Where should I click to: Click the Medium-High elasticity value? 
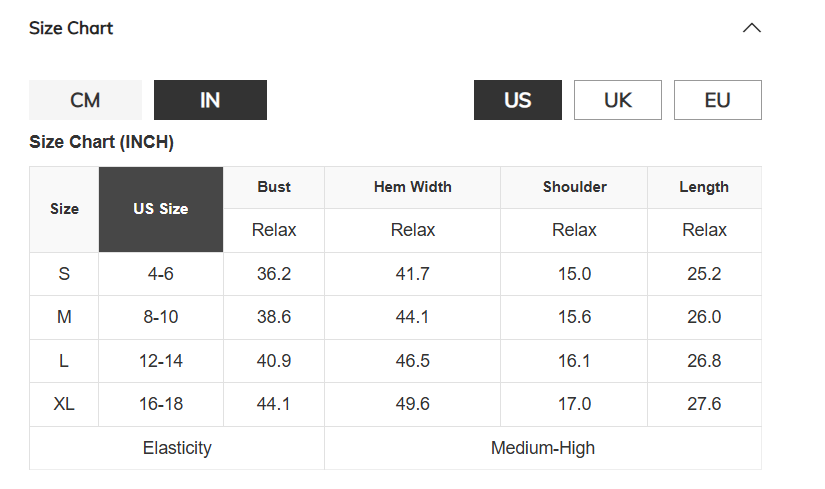pos(543,448)
